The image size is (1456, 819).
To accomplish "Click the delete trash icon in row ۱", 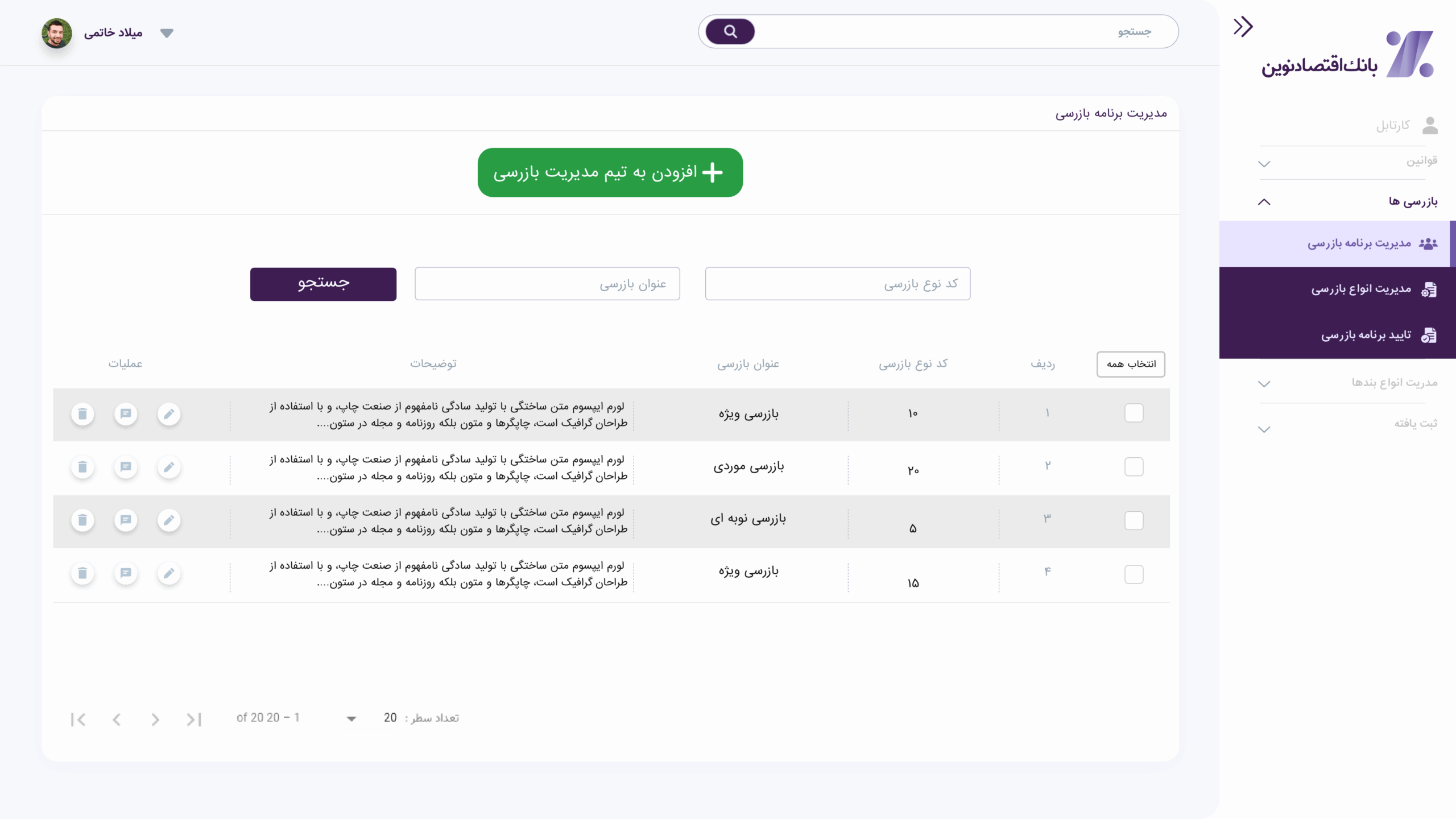I will [x=82, y=414].
